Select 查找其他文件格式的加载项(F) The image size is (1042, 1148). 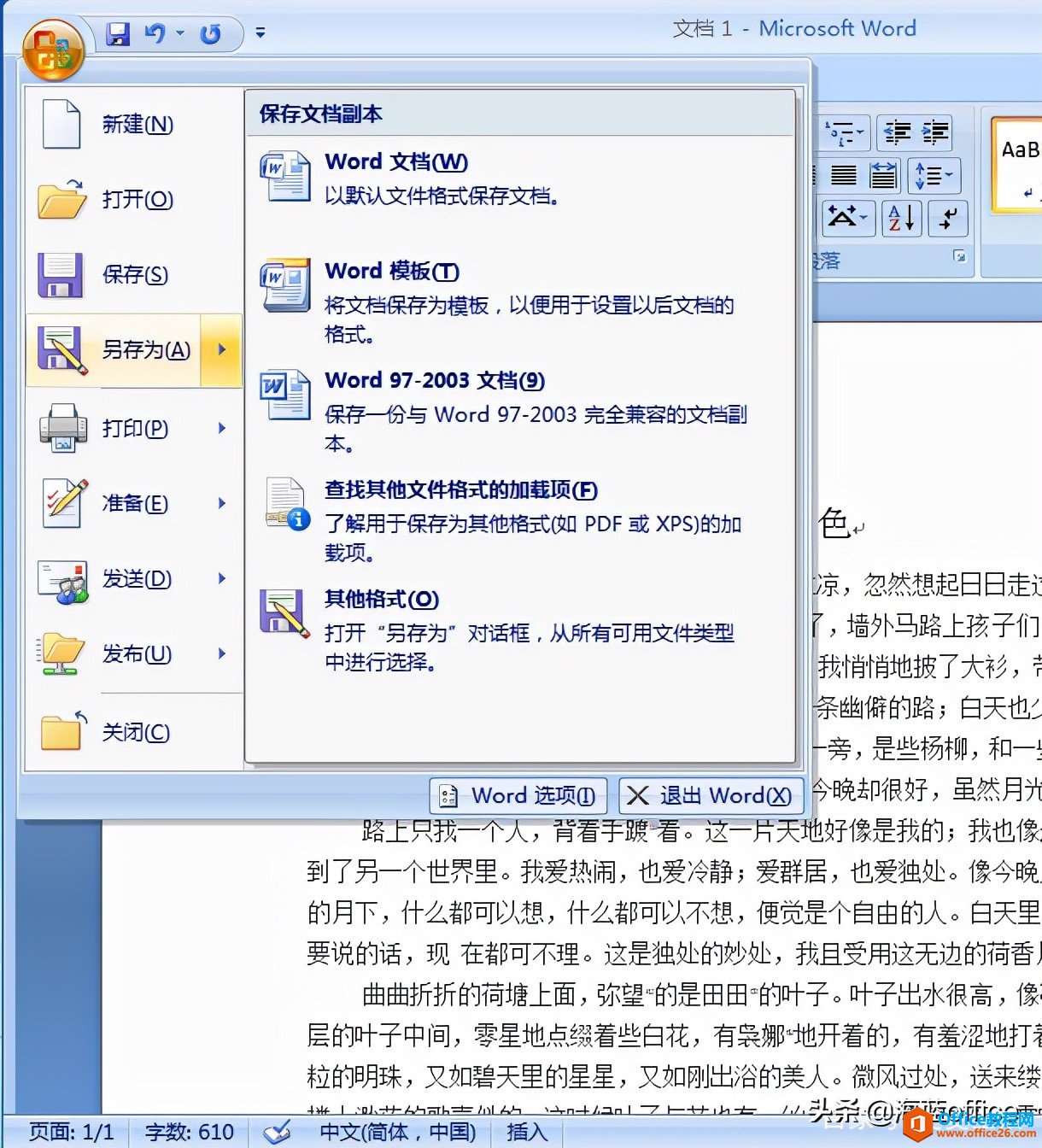click(x=520, y=521)
